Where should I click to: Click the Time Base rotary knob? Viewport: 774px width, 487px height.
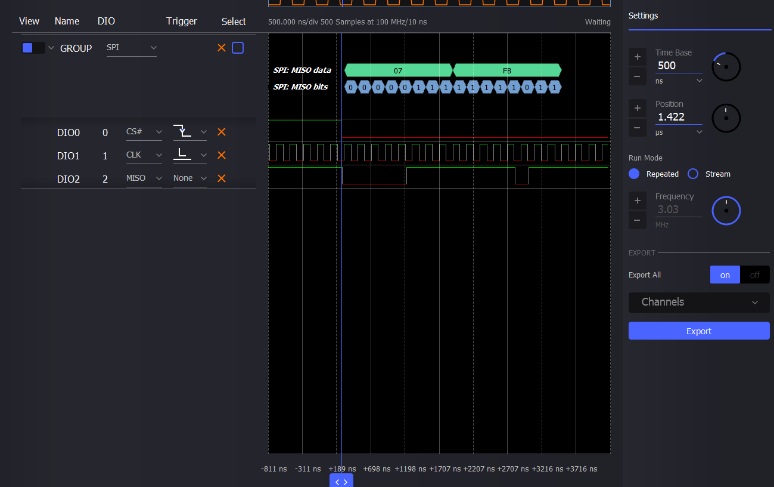tap(726, 67)
